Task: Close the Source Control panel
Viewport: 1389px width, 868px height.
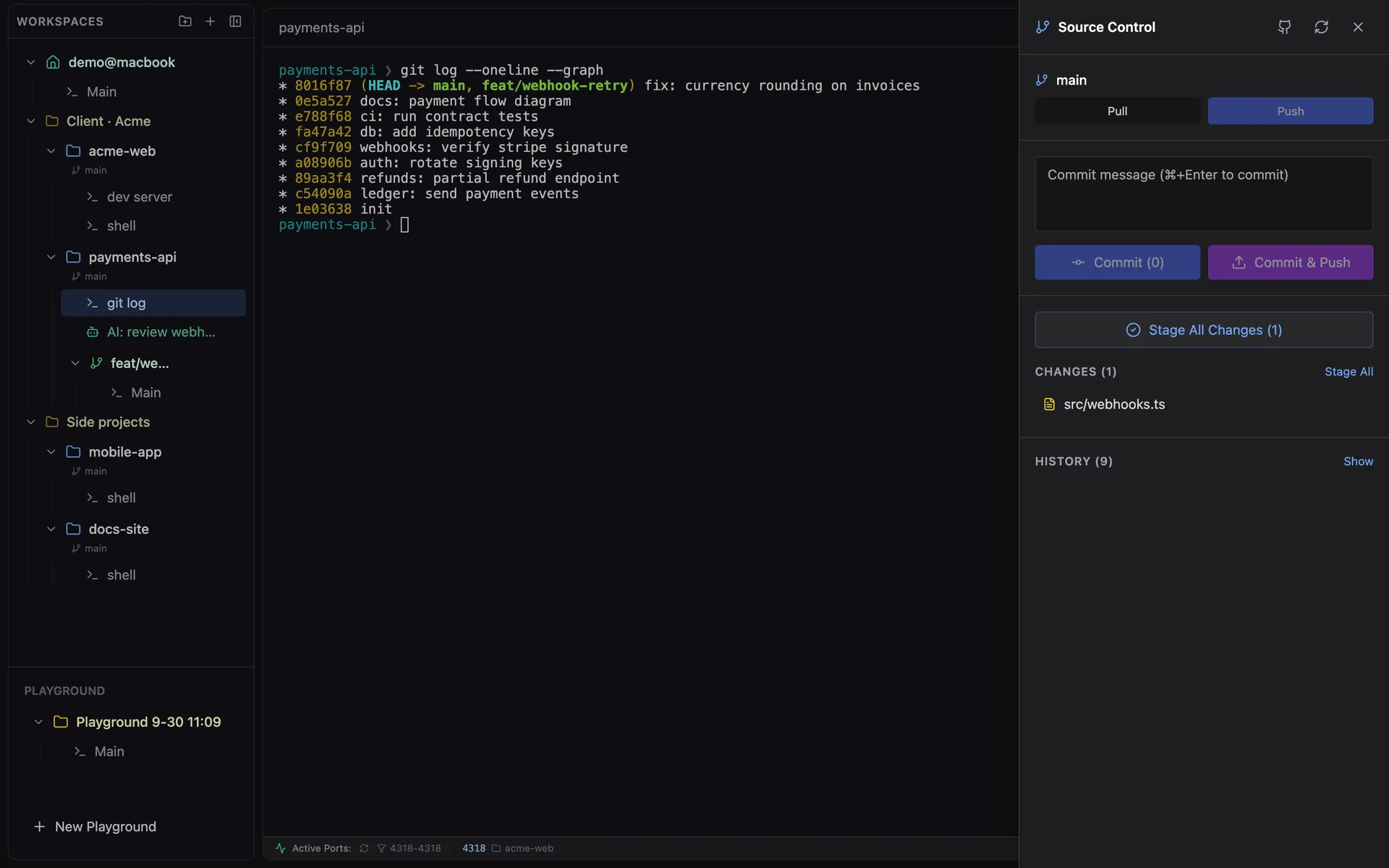Action: point(1358,27)
